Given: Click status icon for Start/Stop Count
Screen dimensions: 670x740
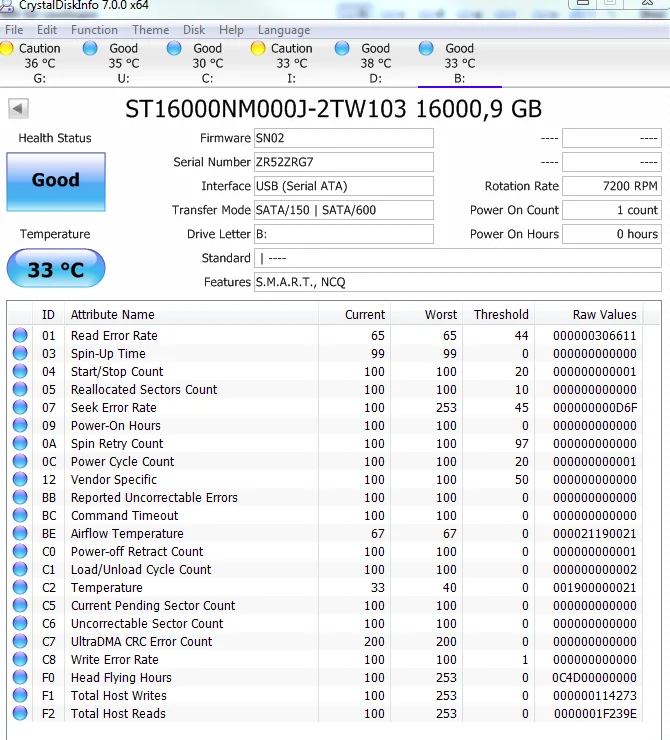Looking at the screenshot, I should (x=20, y=371).
